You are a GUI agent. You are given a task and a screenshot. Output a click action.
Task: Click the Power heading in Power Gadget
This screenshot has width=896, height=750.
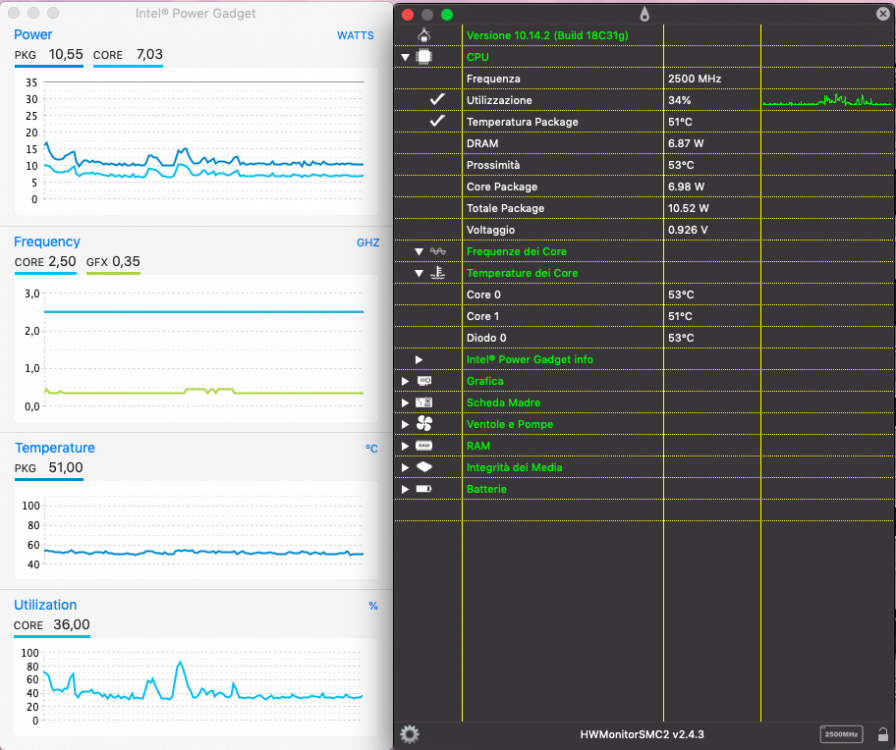(x=33, y=34)
